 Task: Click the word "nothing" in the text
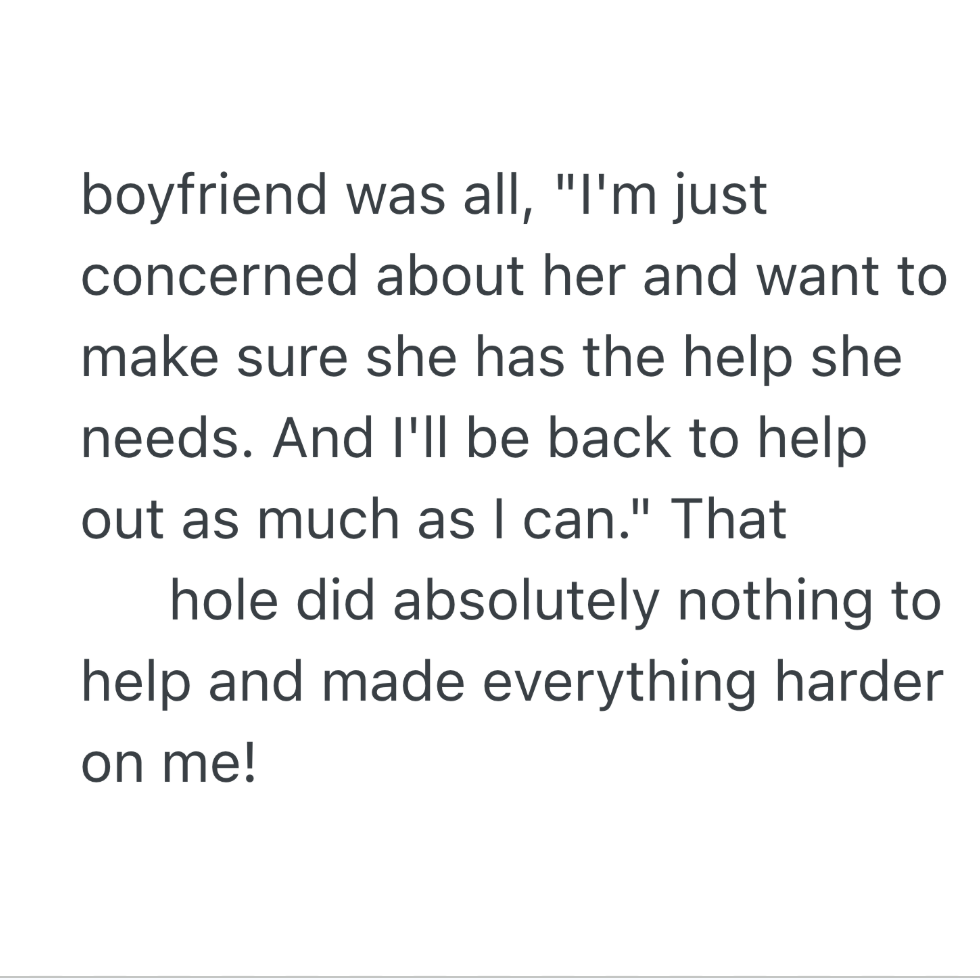click(x=775, y=602)
